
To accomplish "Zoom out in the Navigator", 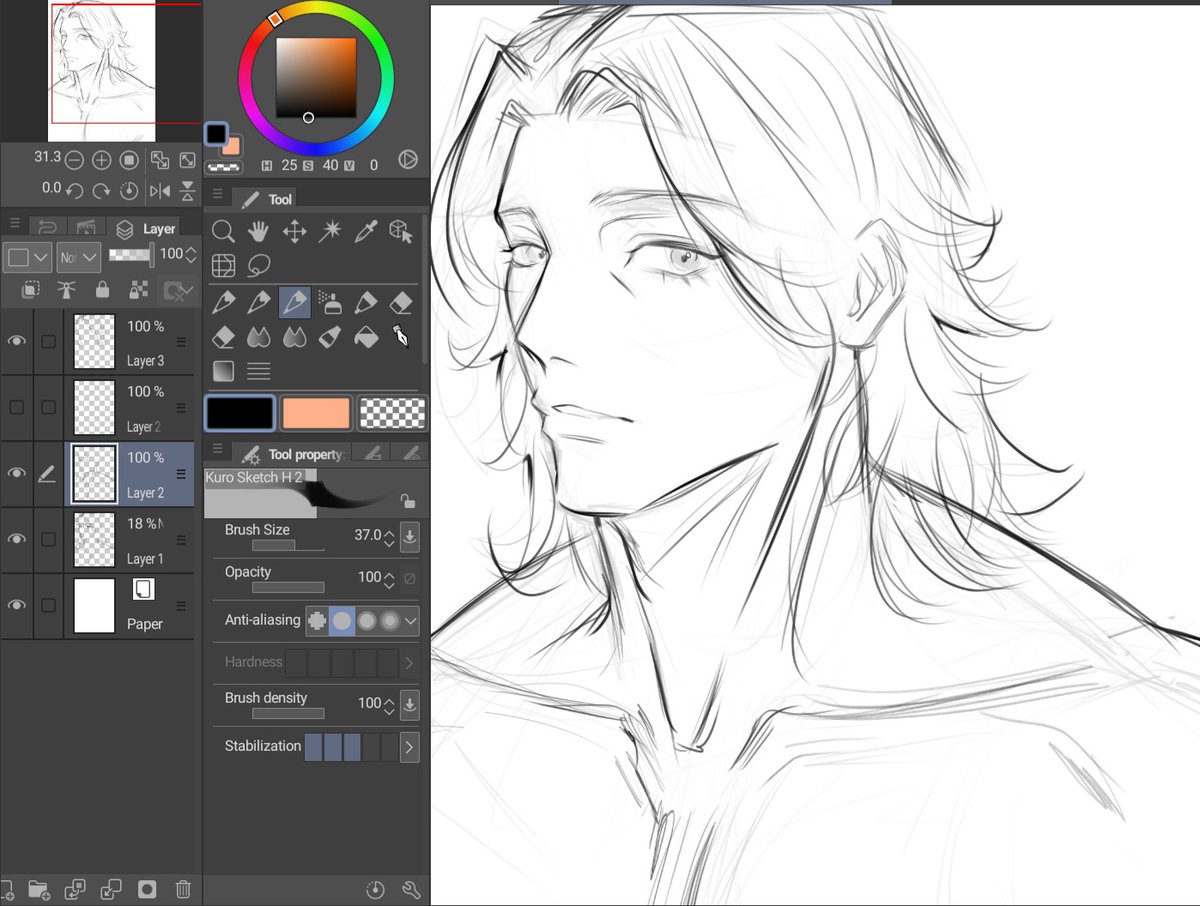I will point(74,160).
